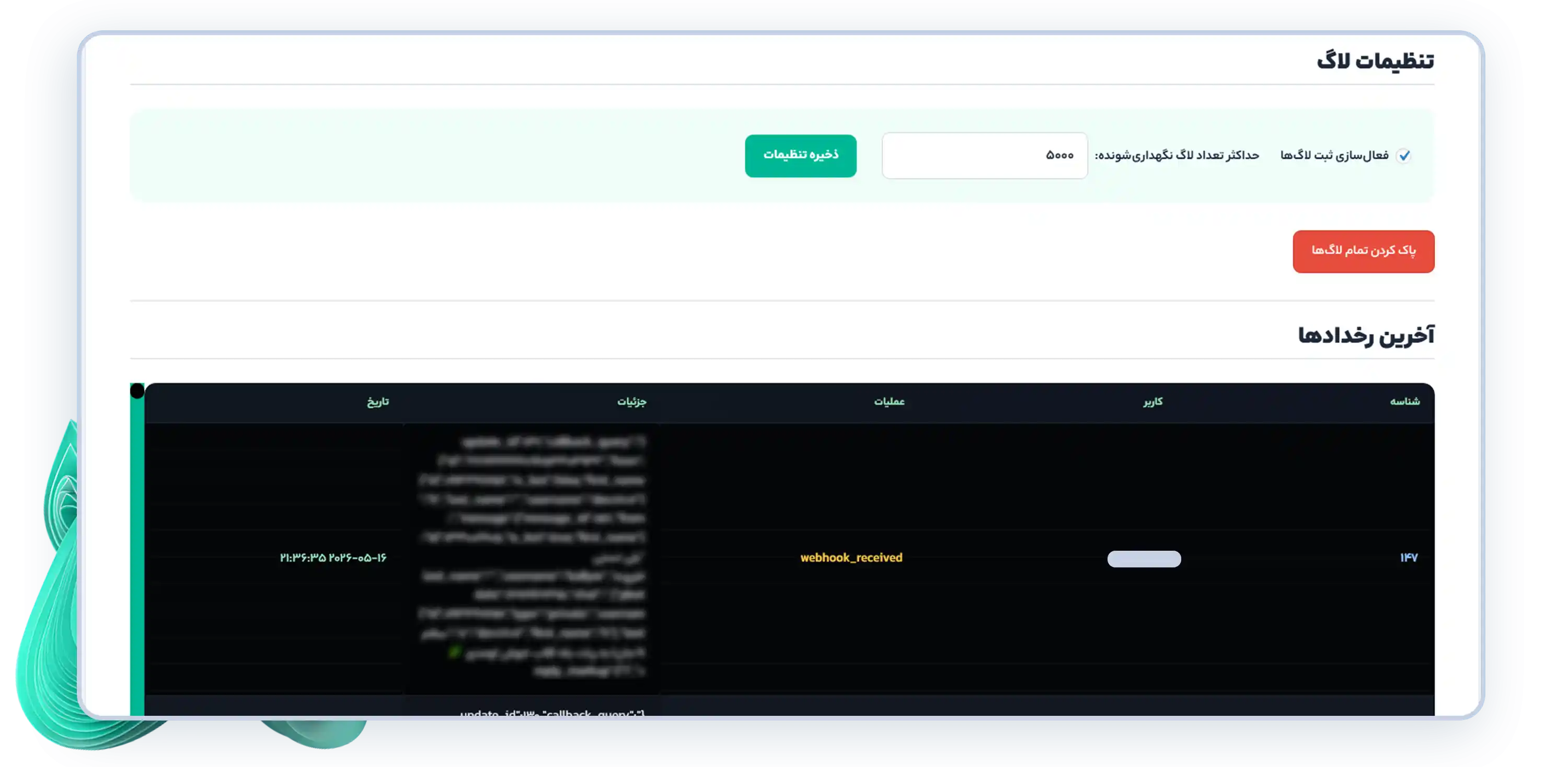
Task: Click the webhook_received operation cell
Action: coord(851,558)
